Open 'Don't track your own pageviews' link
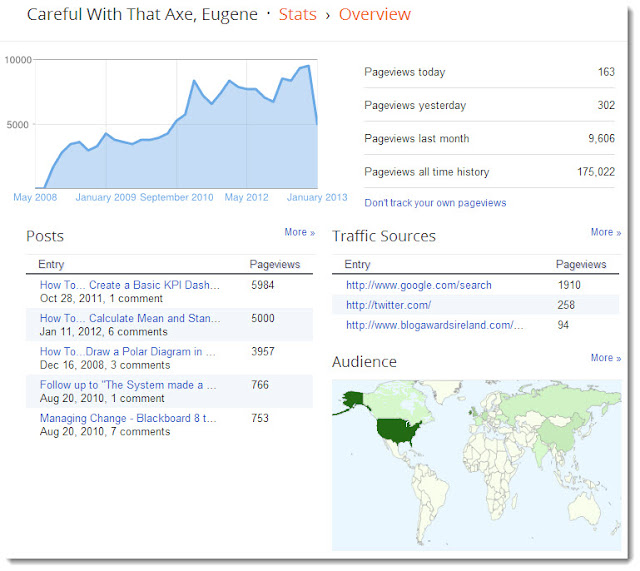The image size is (640, 571). [435, 203]
